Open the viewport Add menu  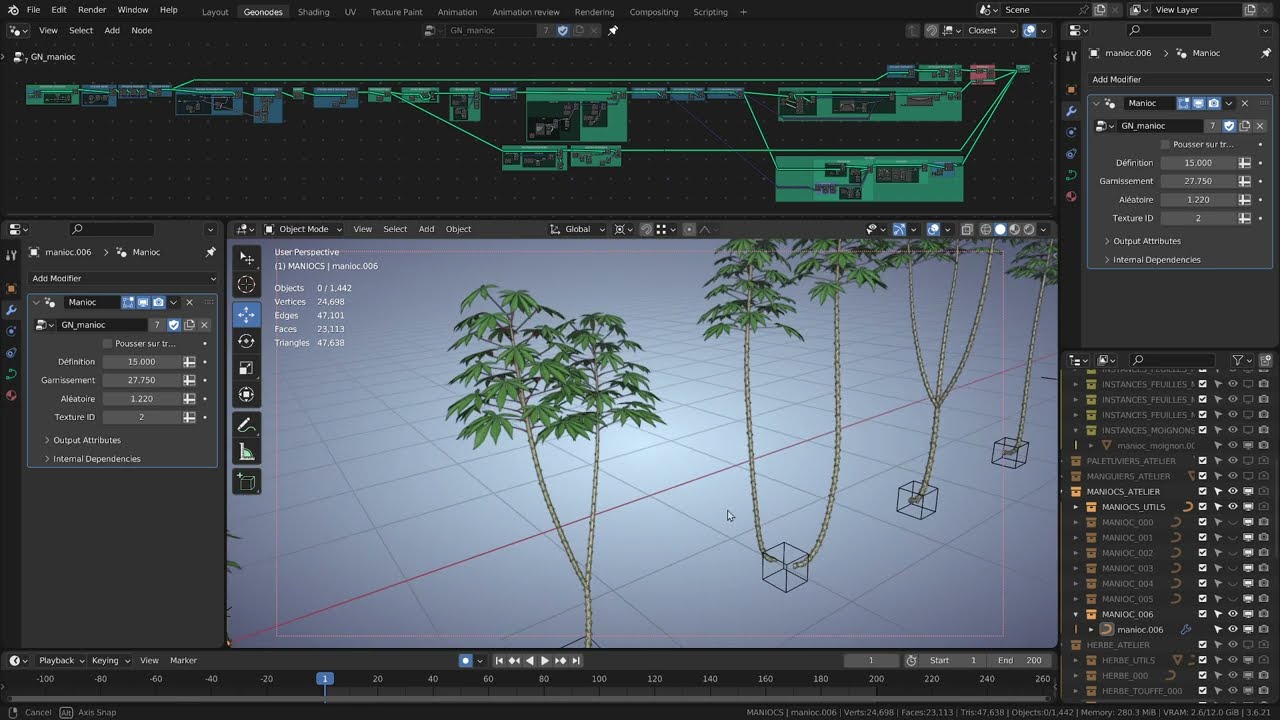click(426, 229)
